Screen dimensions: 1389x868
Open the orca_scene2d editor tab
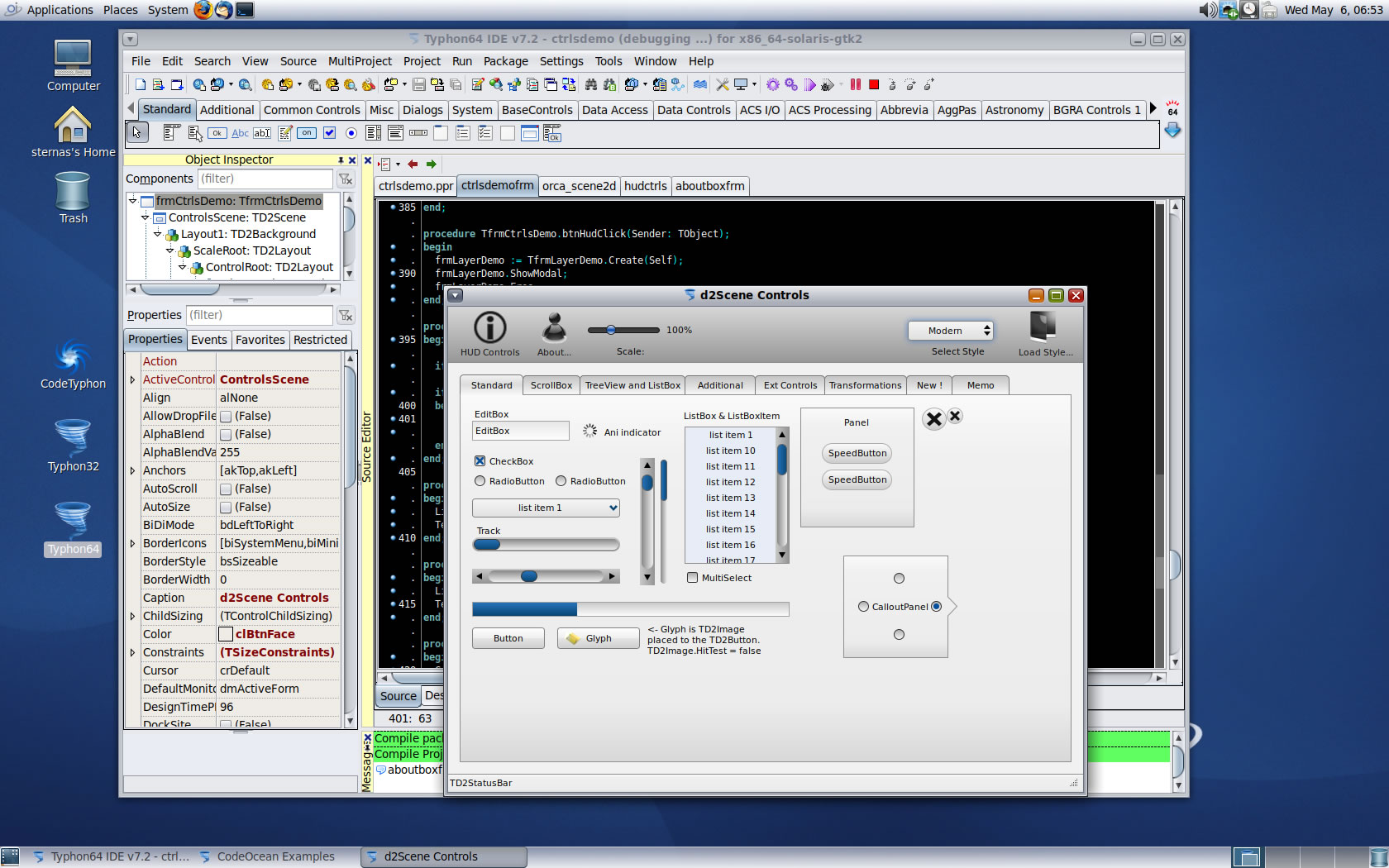[579, 186]
